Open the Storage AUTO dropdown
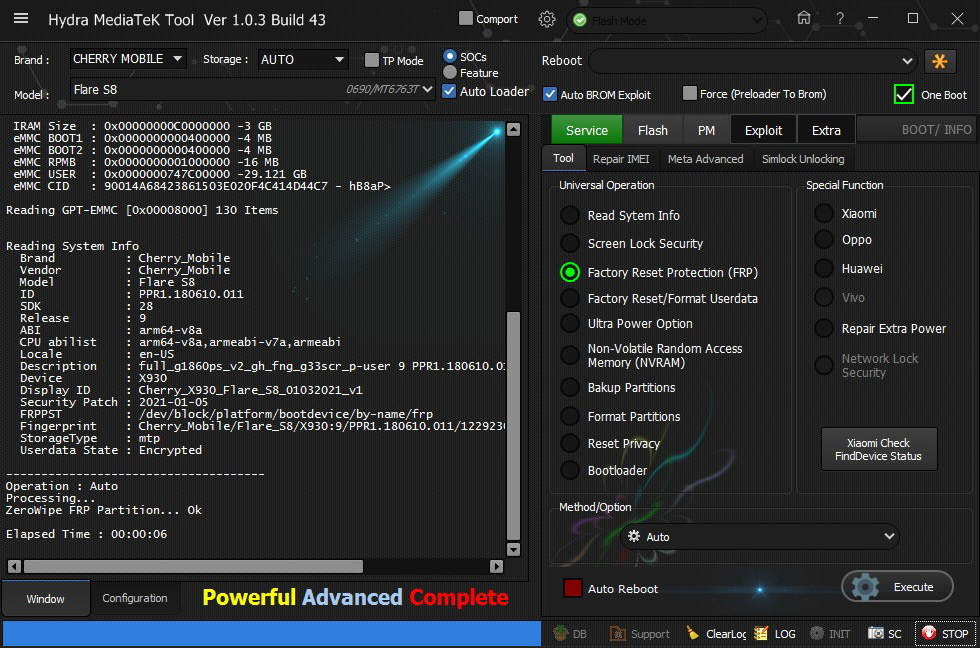The height and width of the screenshot is (648, 980). coord(302,59)
